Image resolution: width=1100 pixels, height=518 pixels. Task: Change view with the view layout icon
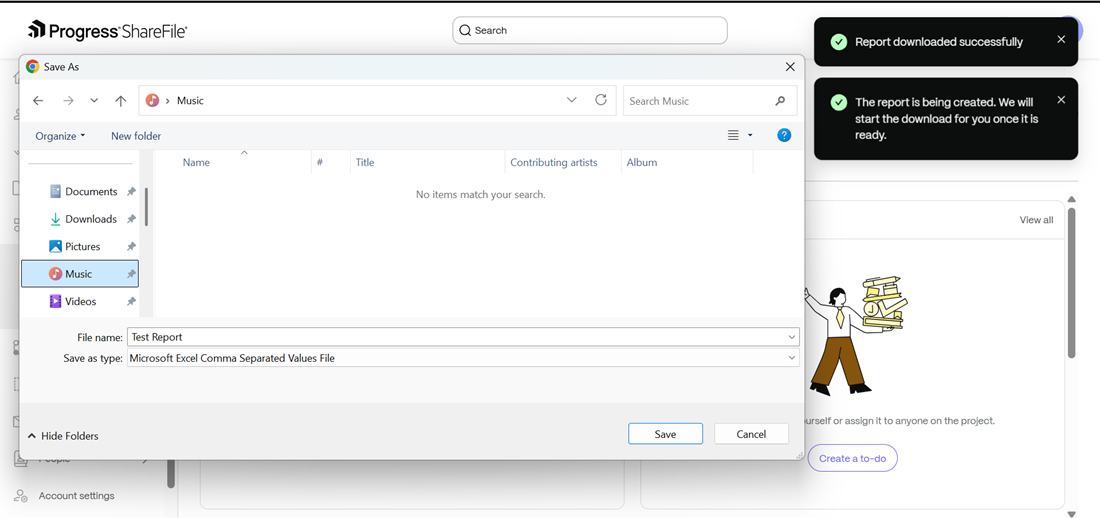(x=733, y=135)
